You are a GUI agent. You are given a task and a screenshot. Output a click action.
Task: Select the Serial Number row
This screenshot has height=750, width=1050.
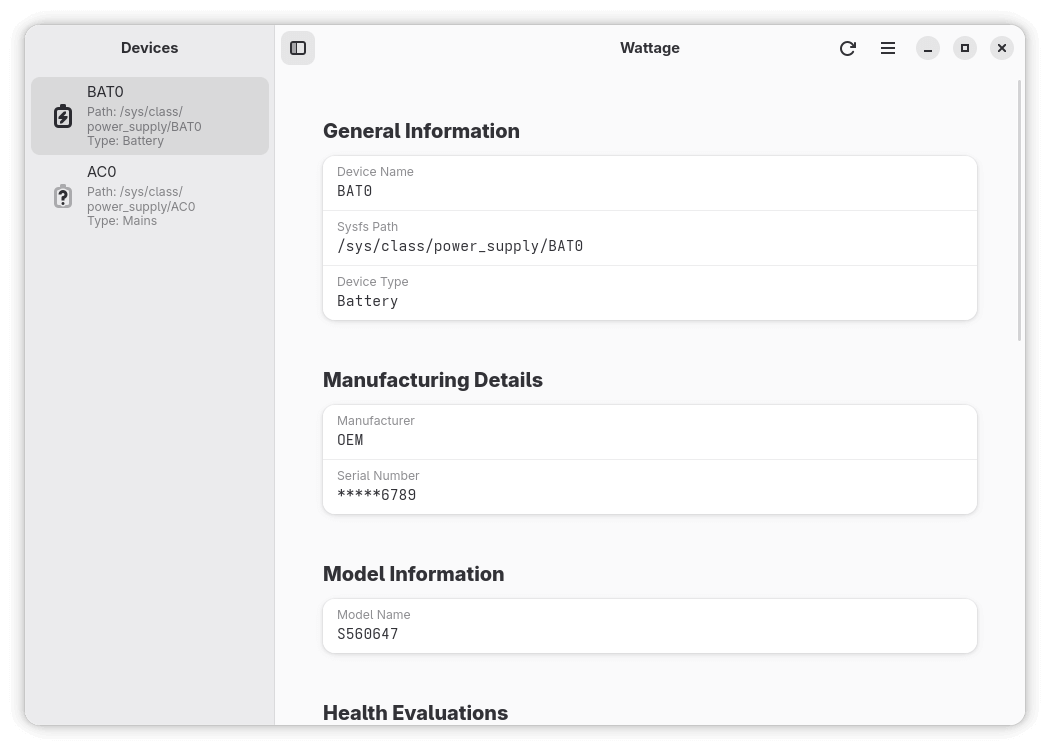pyautogui.click(x=649, y=487)
